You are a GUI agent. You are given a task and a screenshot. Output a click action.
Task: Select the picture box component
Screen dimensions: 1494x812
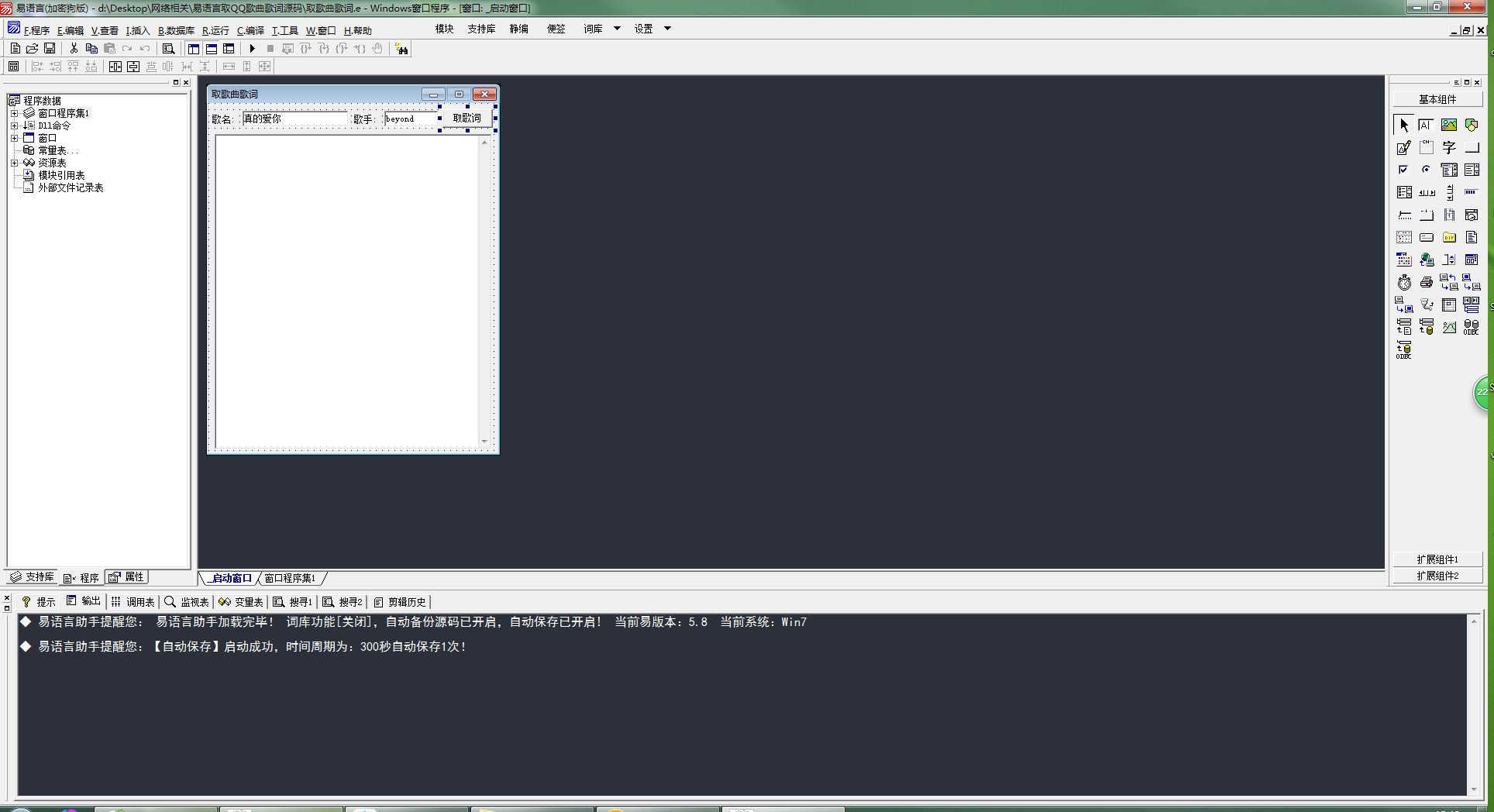tap(1449, 125)
